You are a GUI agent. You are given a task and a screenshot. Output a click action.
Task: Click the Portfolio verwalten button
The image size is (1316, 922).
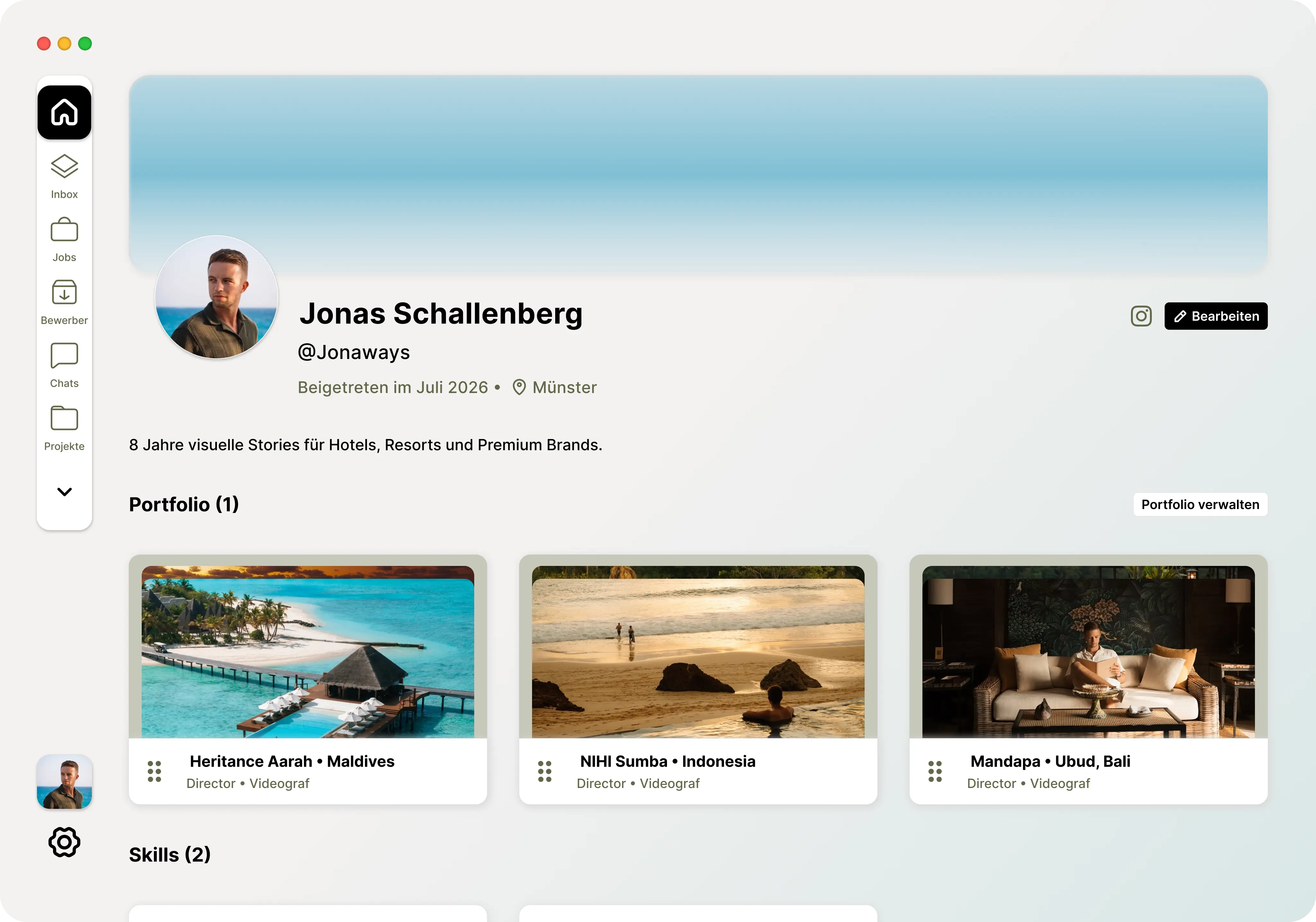click(x=1200, y=505)
